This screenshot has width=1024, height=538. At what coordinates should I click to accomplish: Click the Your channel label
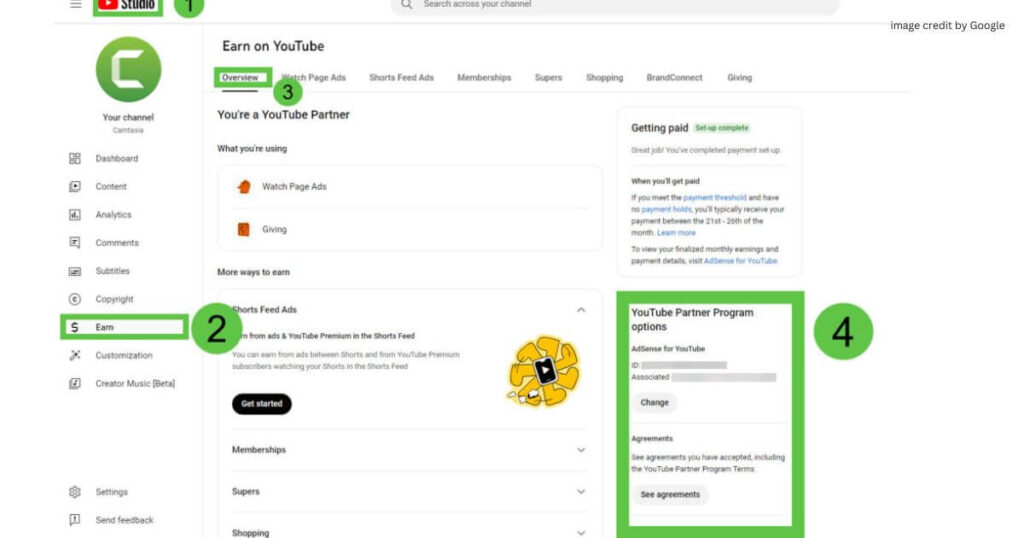pos(128,118)
